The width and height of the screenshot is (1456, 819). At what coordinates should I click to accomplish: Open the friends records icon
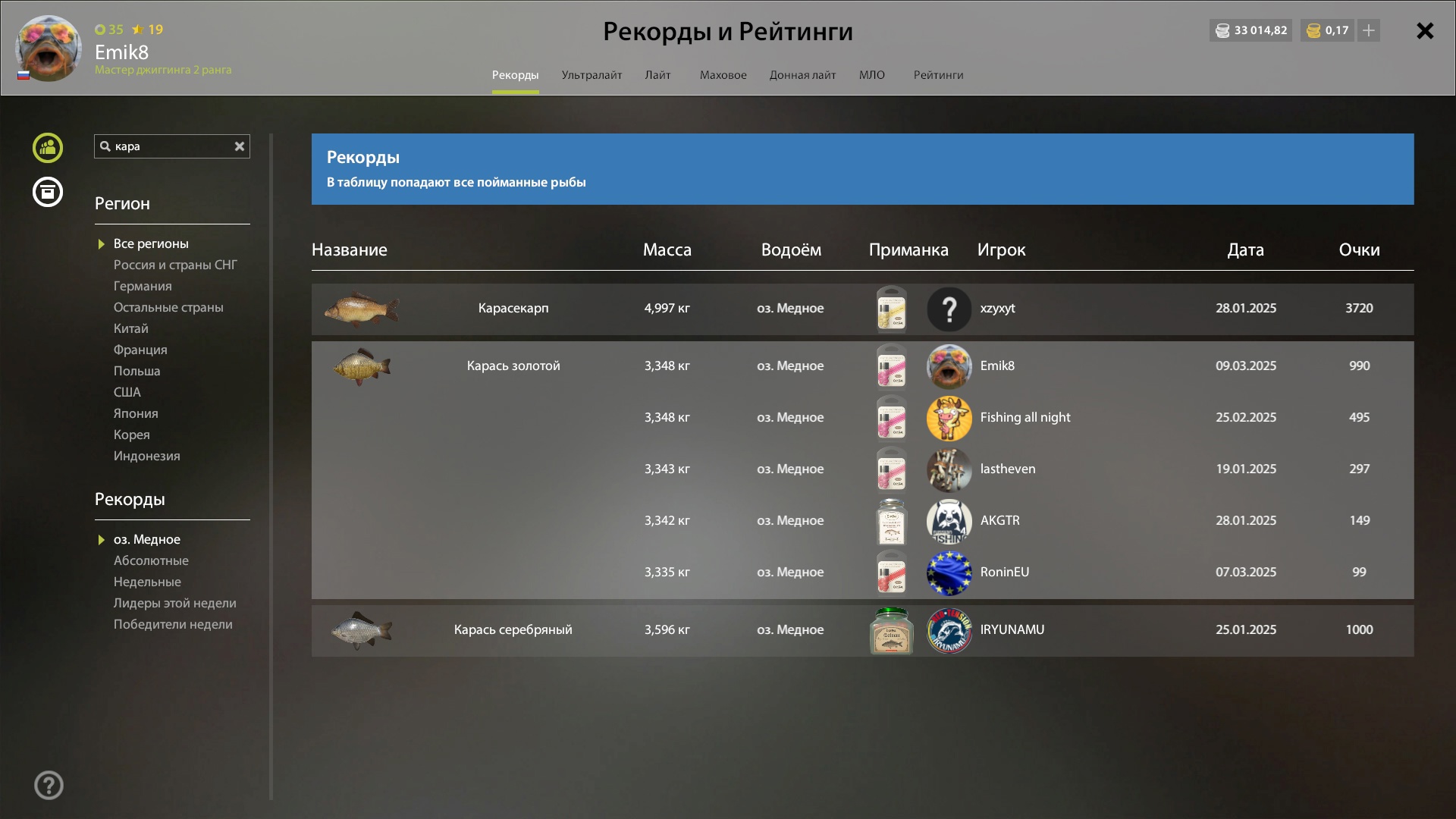click(x=48, y=148)
